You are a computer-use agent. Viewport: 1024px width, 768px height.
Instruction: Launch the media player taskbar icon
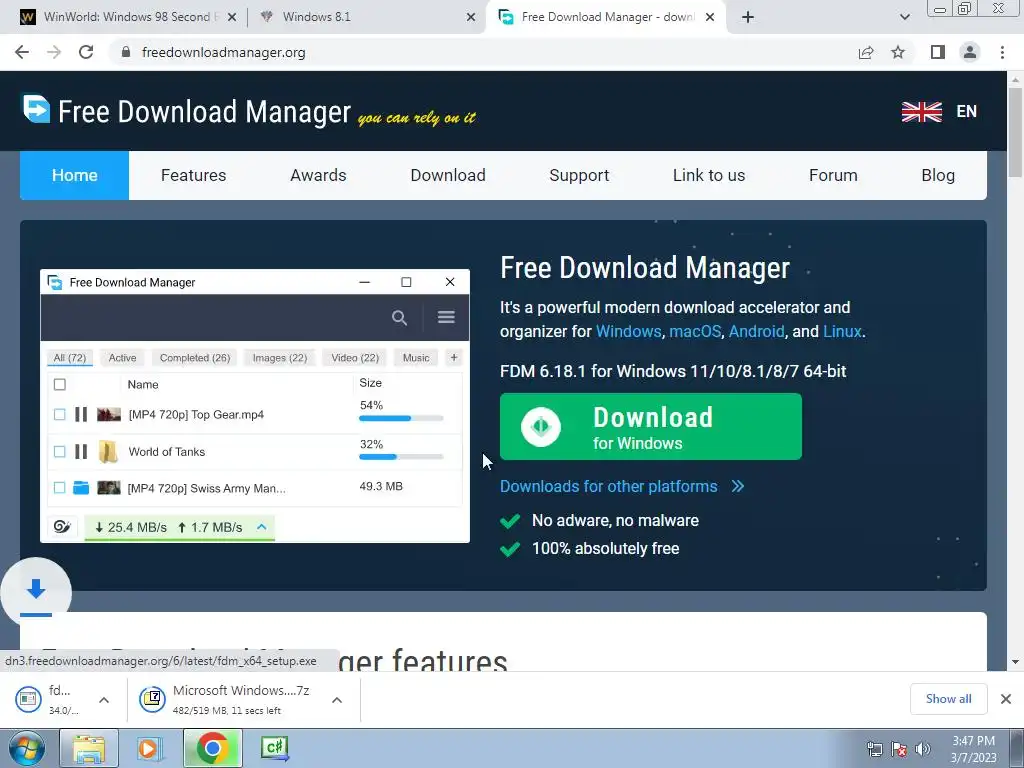(148, 748)
